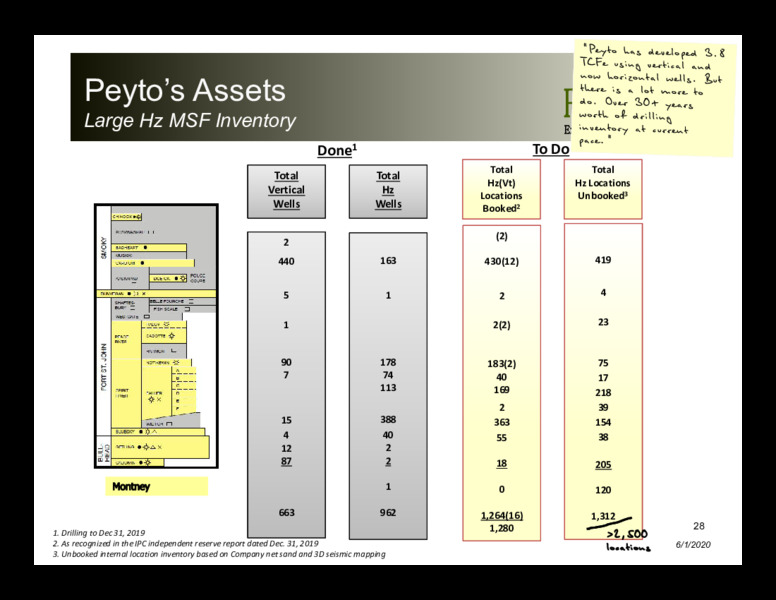The image size is (776, 600).
Task: Select the "663" vertical wells total
Action: coord(287,512)
